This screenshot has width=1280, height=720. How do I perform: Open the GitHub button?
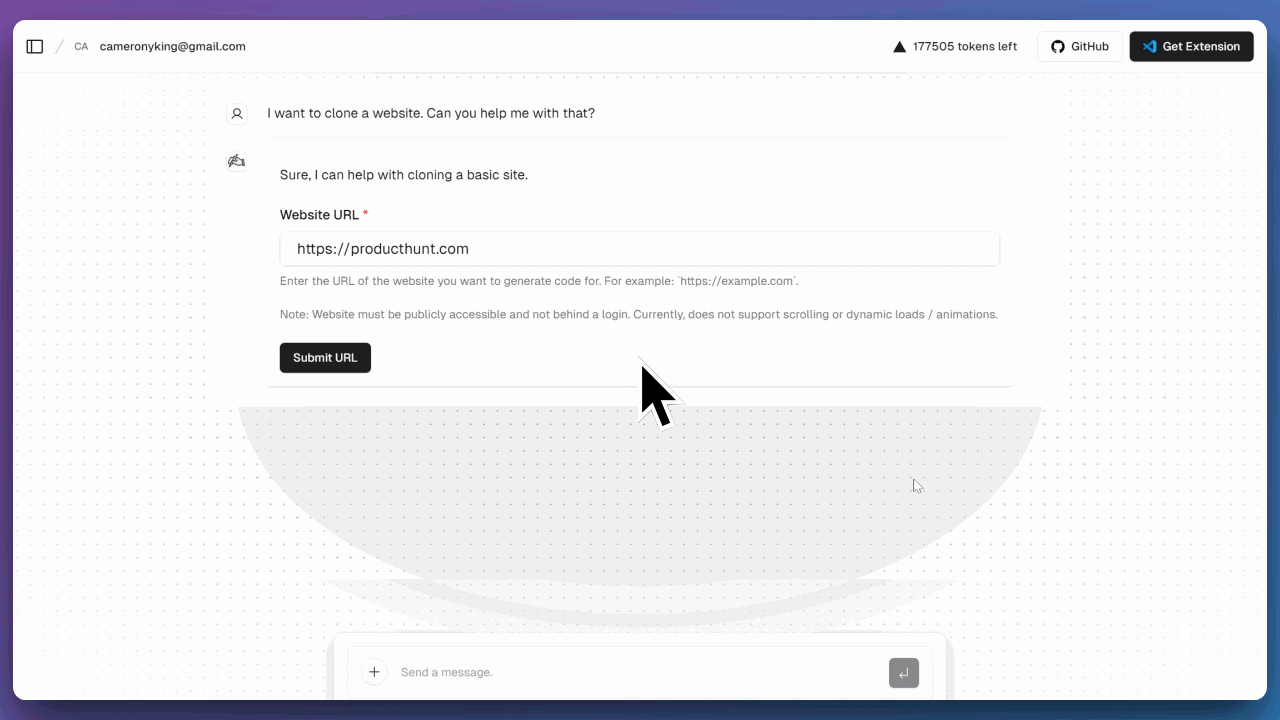[x=1080, y=46]
